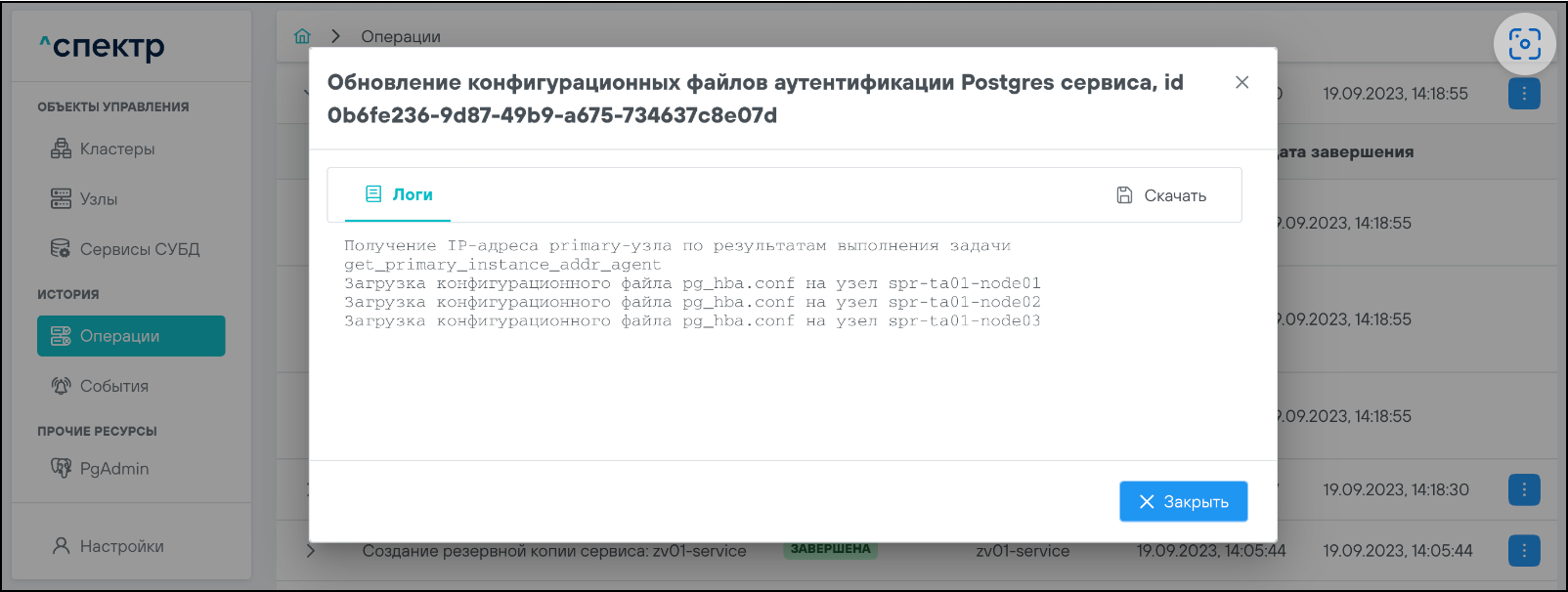This screenshot has height=592, width=1568.
Task: Click the log line mentioning spr-ta01-node03
Action: (692, 320)
